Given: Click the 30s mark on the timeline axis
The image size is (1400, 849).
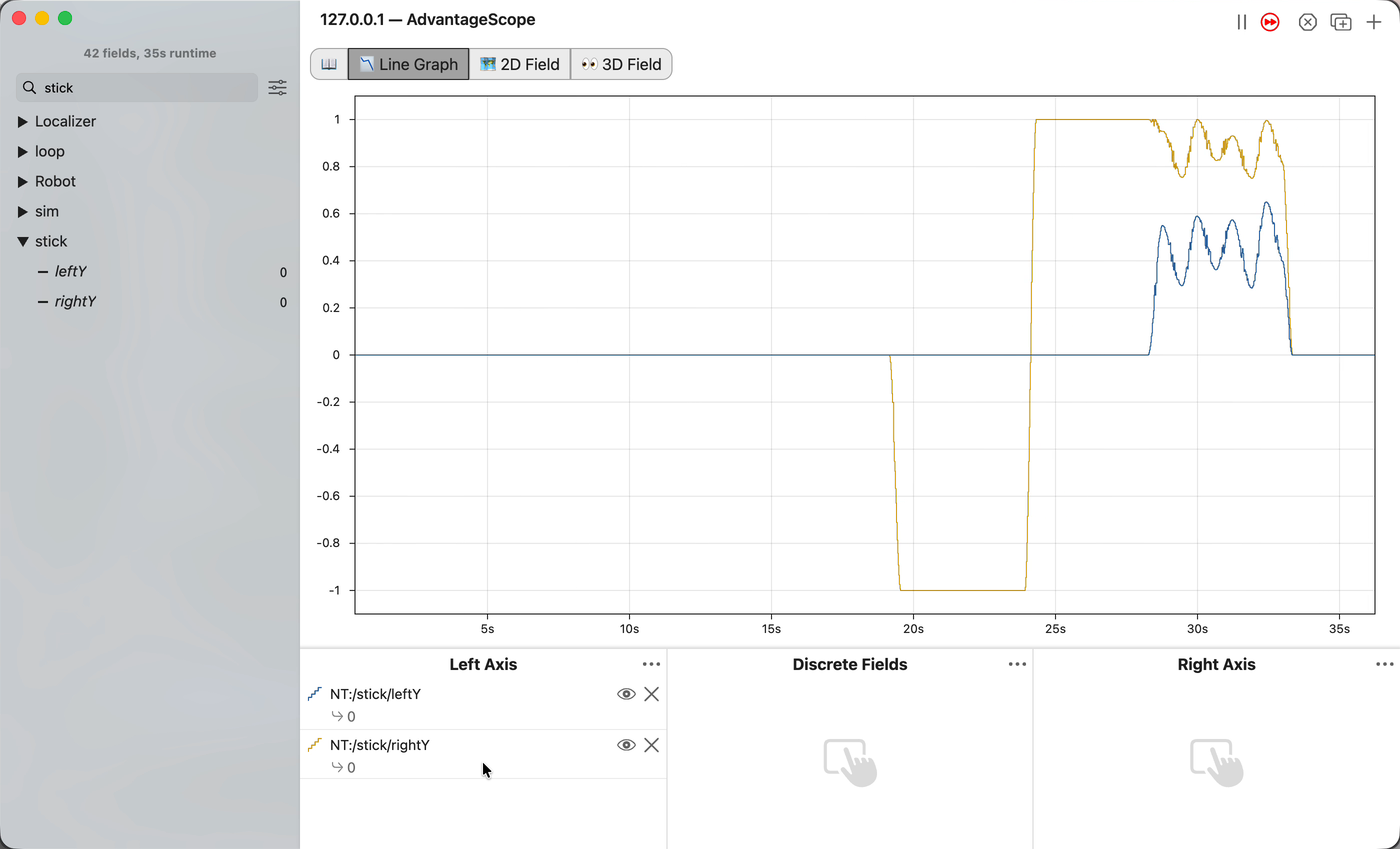Looking at the screenshot, I should [1197, 629].
